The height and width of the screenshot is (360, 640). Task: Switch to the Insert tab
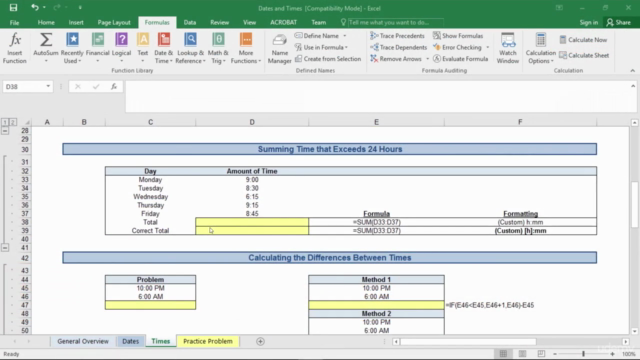(x=76, y=22)
